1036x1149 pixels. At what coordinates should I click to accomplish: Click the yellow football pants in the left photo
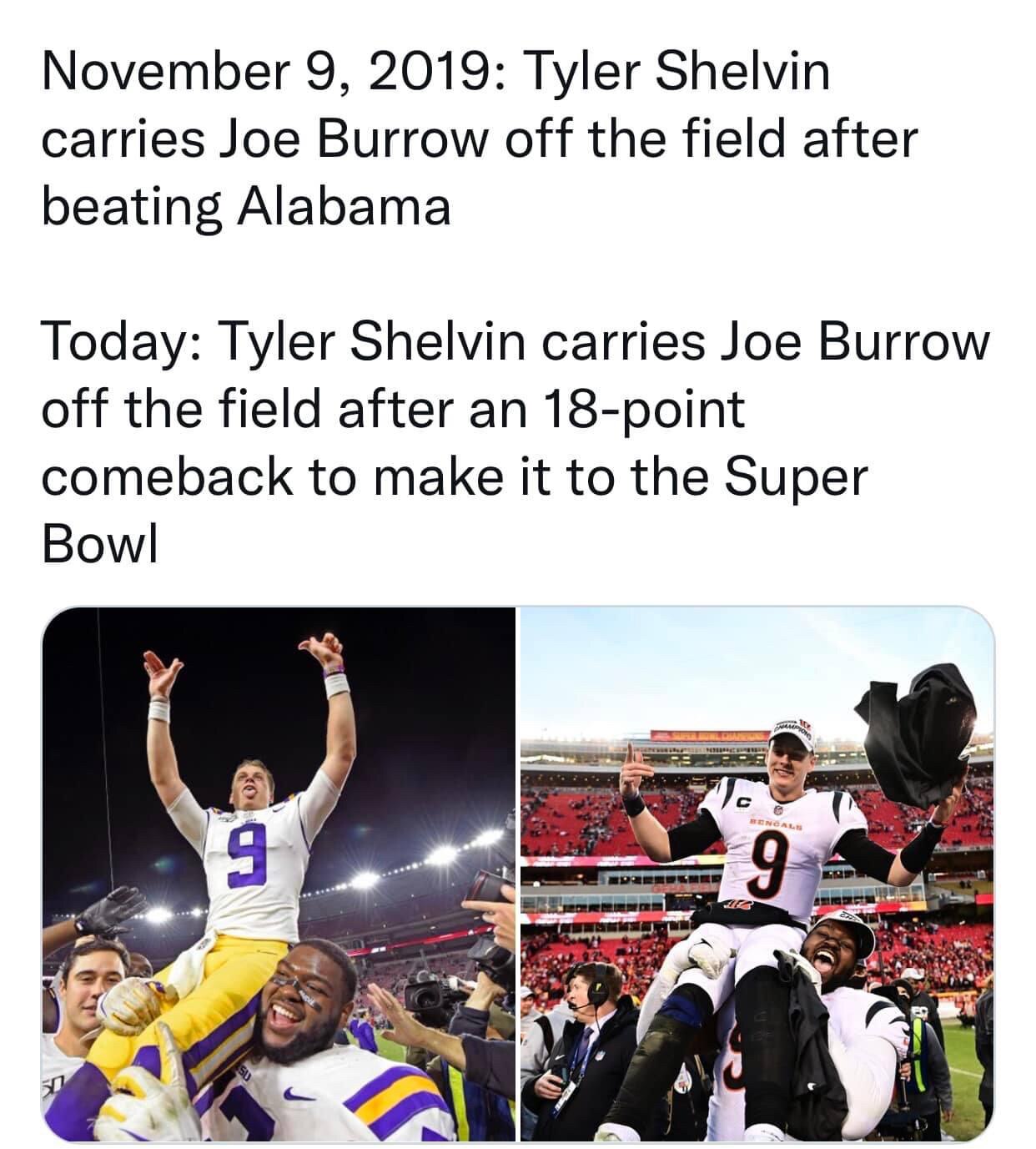[x=200, y=993]
